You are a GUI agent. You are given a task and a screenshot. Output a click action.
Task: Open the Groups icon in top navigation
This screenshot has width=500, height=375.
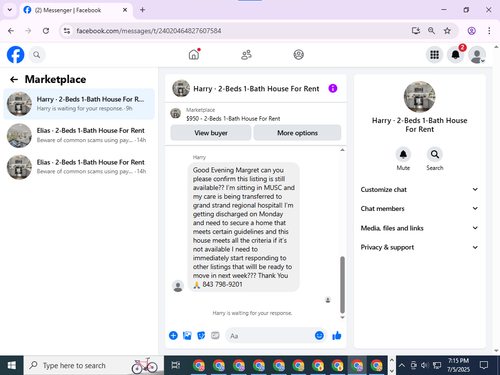pyautogui.click(x=298, y=55)
